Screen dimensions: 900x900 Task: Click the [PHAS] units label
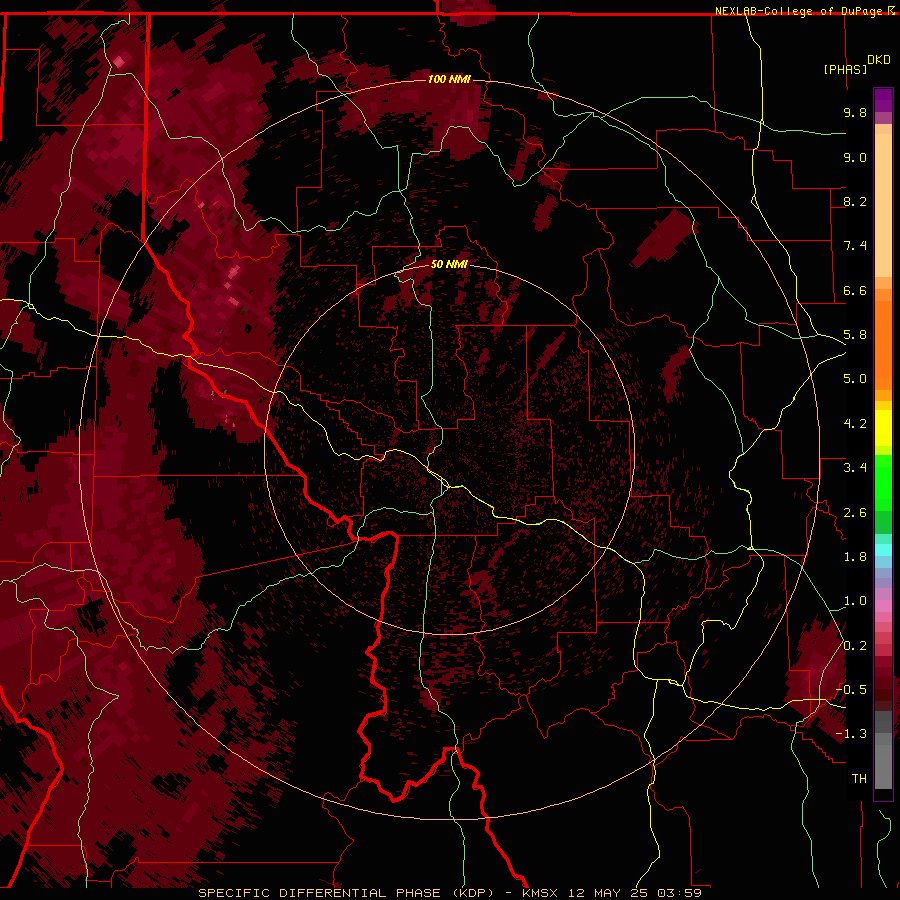pos(845,69)
